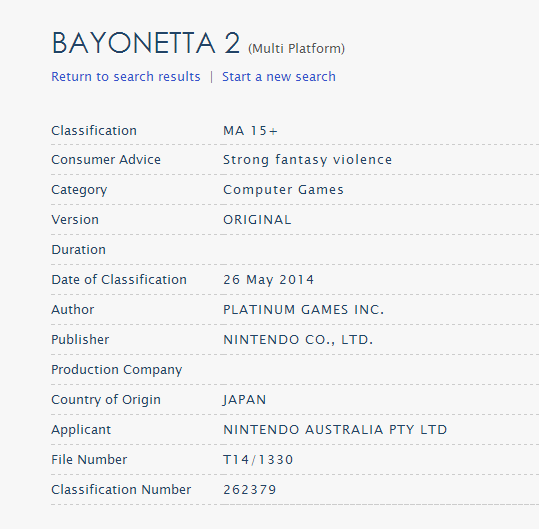539x529 pixels.
Task: Select the BAYONETTA 2 page title
Action: click(x=146, y=43)
